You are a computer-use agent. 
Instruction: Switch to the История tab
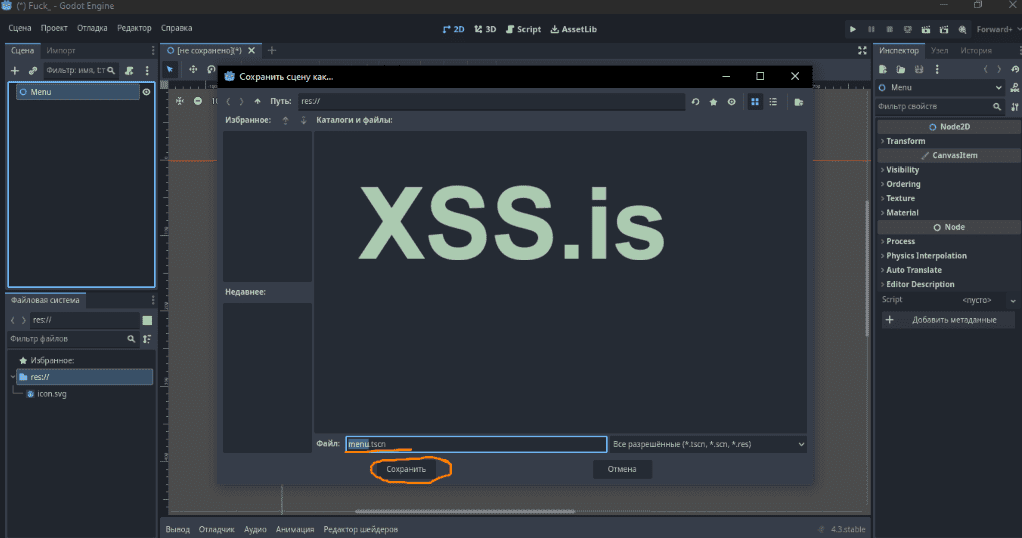[976, 50]
